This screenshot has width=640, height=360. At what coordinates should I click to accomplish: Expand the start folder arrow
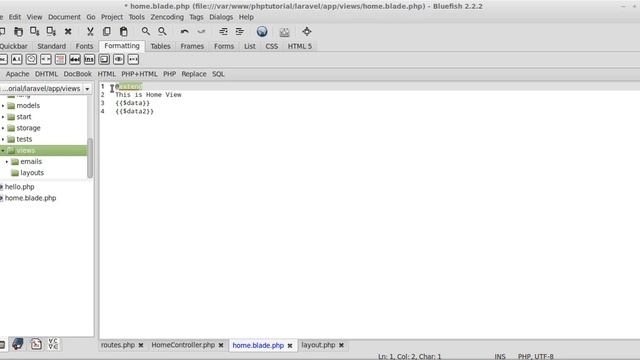click(3, 117)
